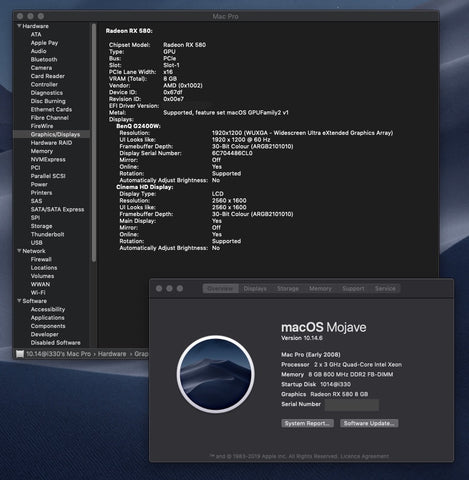The height and width of the screenshot is (480, 469).
Task: Open Diagnostics entry
Action: pos(47,93)
